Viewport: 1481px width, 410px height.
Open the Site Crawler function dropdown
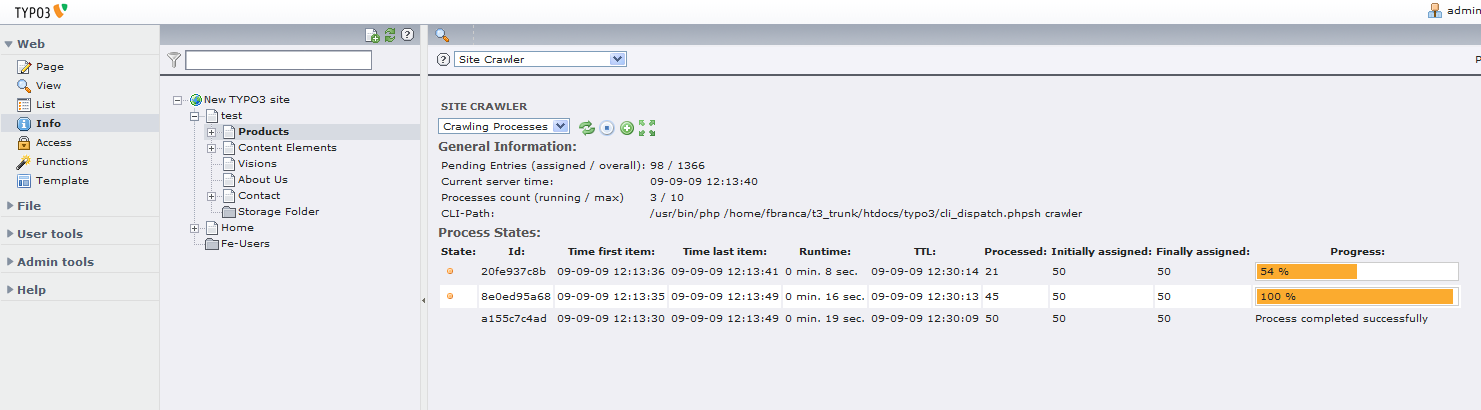tap(540, 59)
